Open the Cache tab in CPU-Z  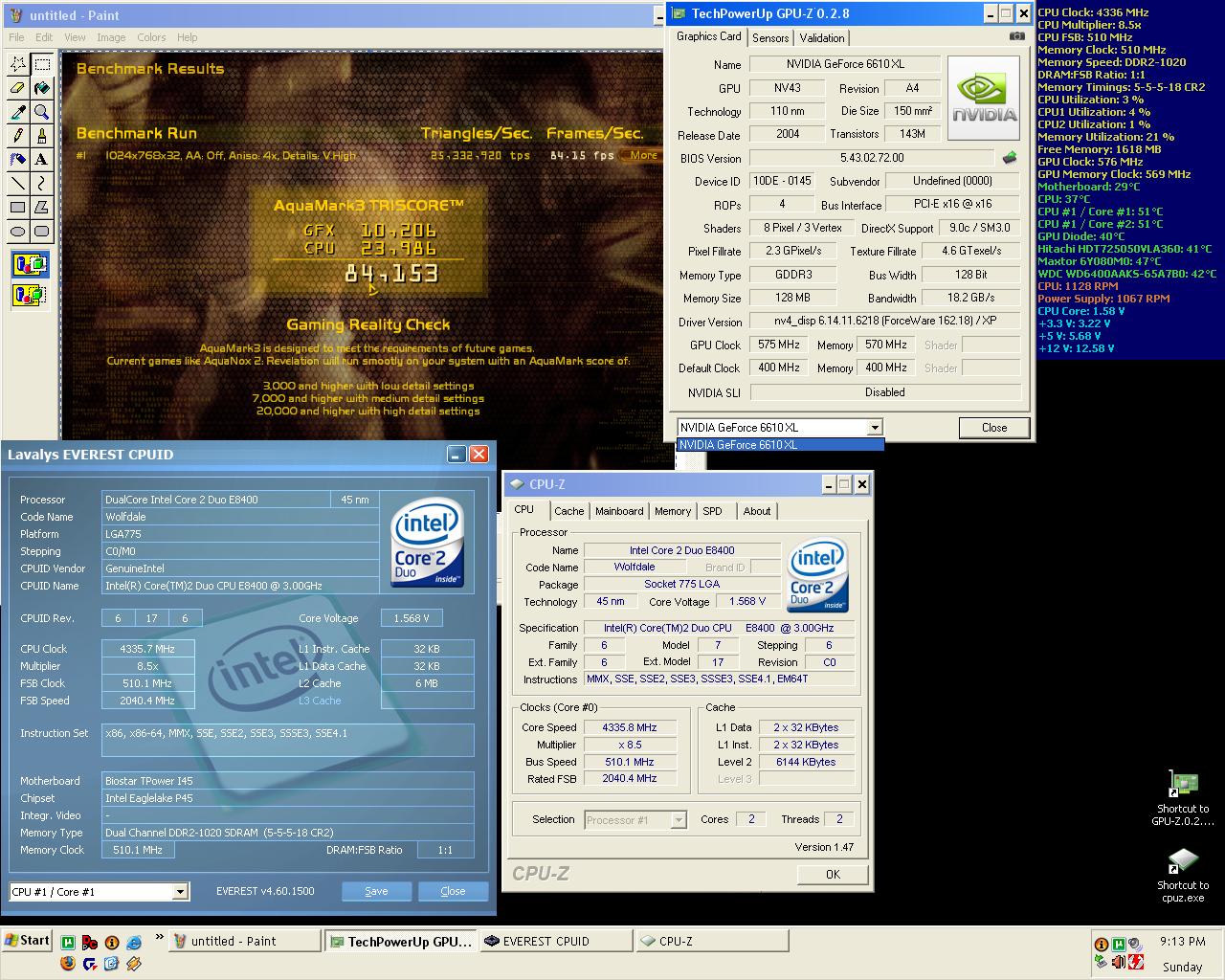(x=568, y=511)
